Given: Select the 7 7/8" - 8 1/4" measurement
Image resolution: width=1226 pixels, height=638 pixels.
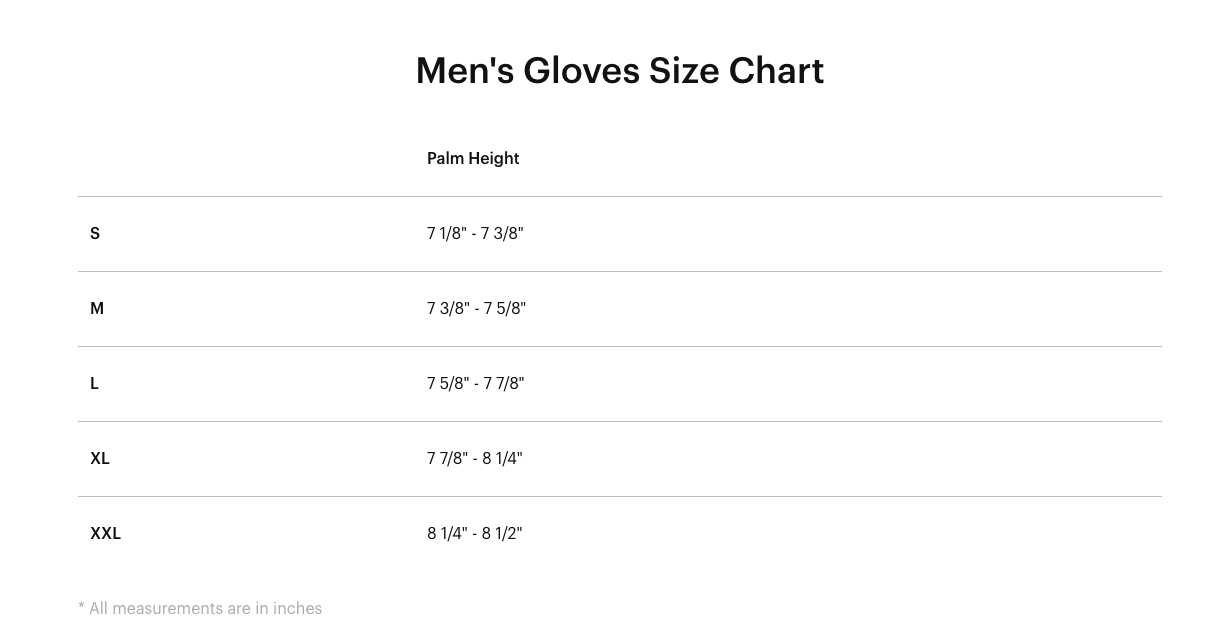Looking at the screenshot, I should (x=474, y=458).
